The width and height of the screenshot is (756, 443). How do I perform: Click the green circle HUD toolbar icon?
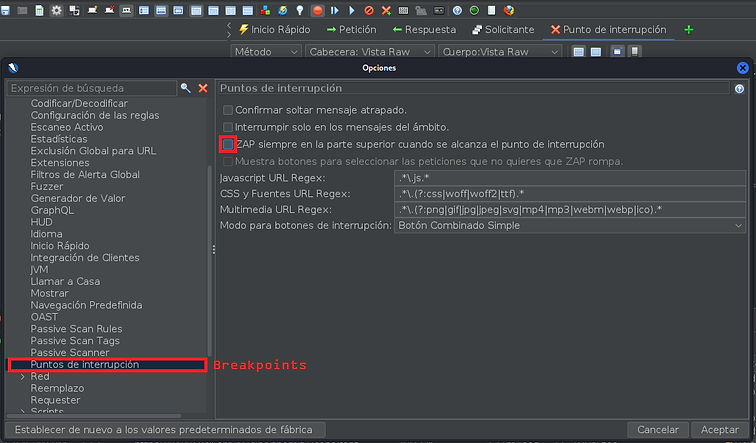pyautogui.click(x=474, y=10)
